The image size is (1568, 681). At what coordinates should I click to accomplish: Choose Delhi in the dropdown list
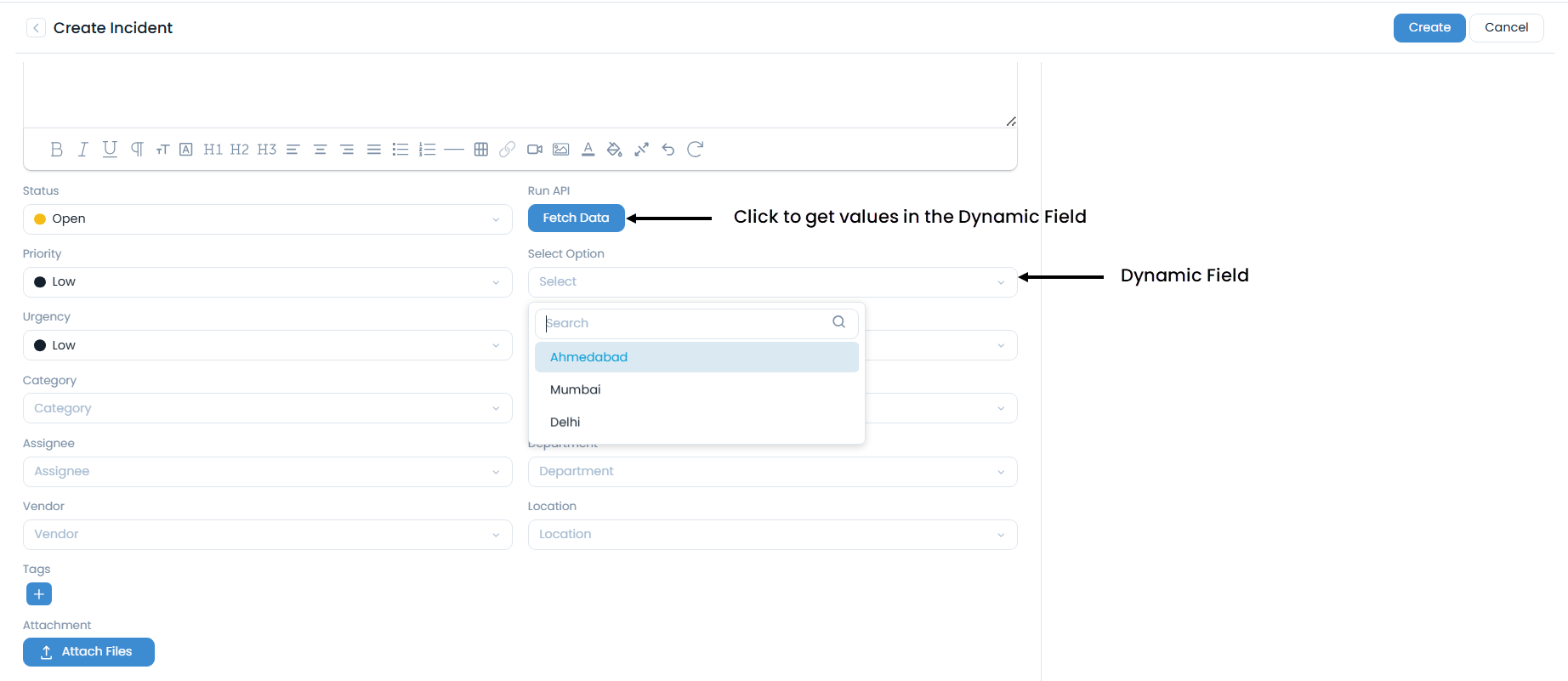[565, 422]
